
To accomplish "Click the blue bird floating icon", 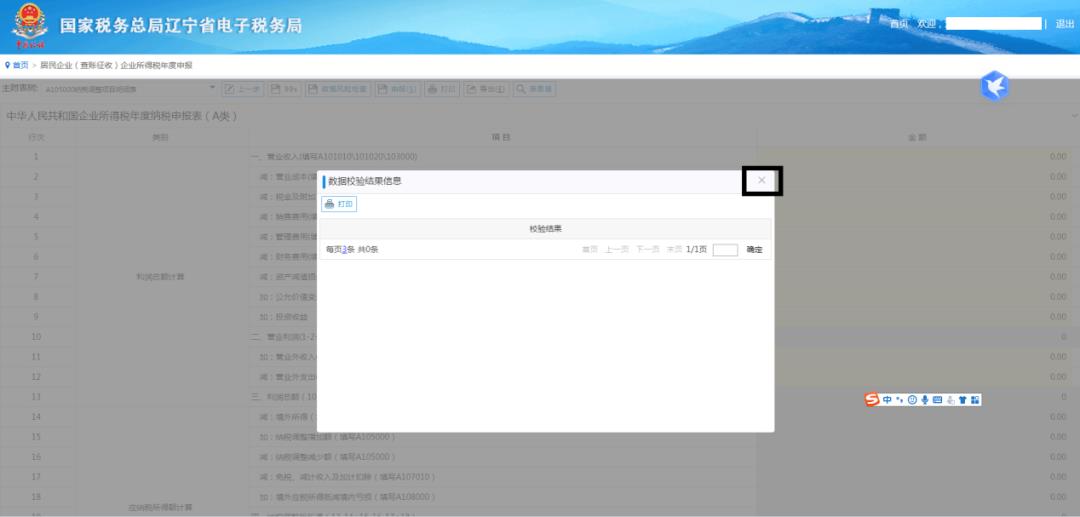I will [x=995, y=86].
